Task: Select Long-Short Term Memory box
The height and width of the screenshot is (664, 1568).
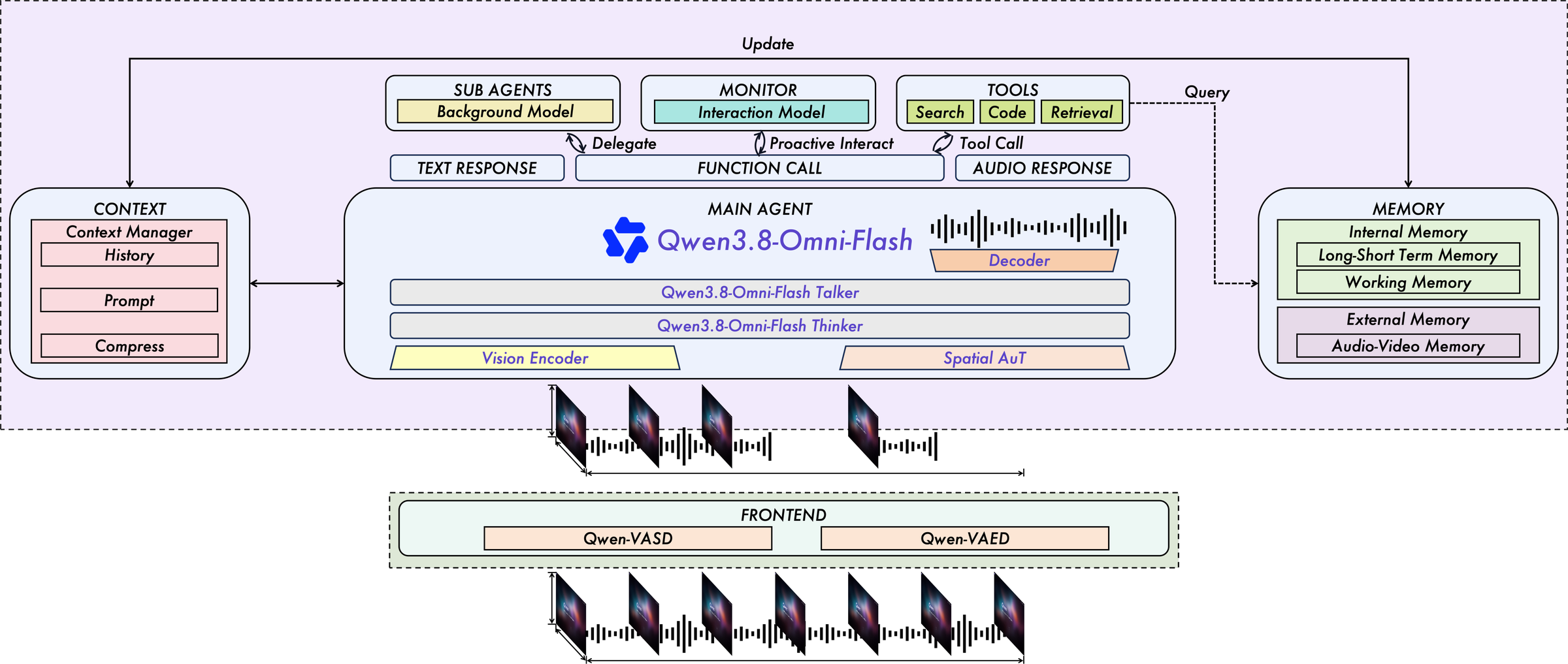Action: pyautogui.click(x=1408, y=255)
